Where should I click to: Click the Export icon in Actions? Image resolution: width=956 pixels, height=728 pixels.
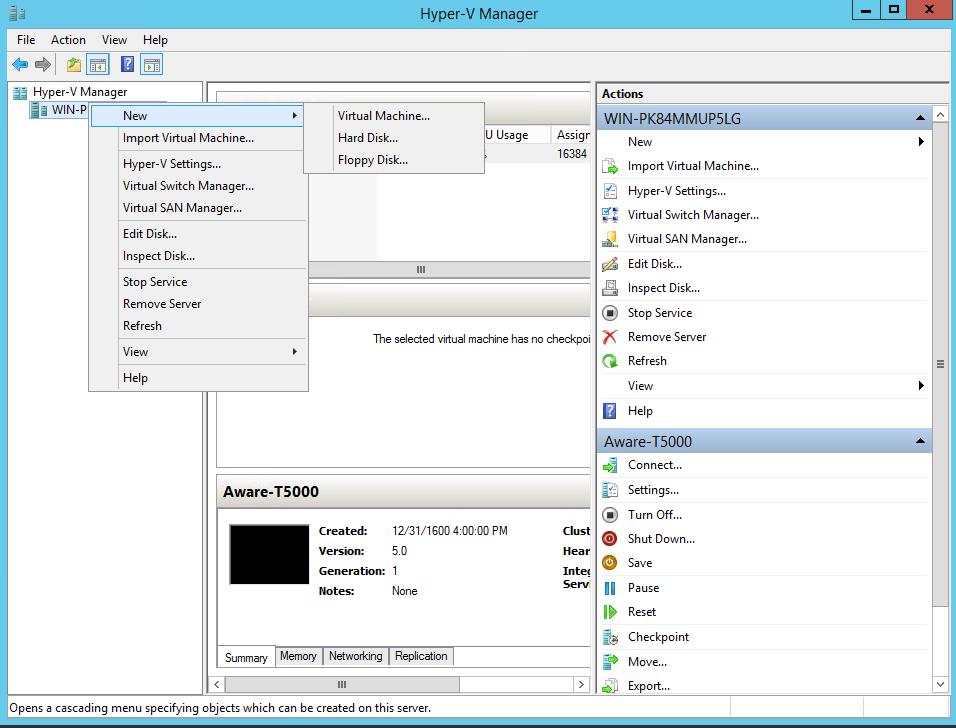610,686
